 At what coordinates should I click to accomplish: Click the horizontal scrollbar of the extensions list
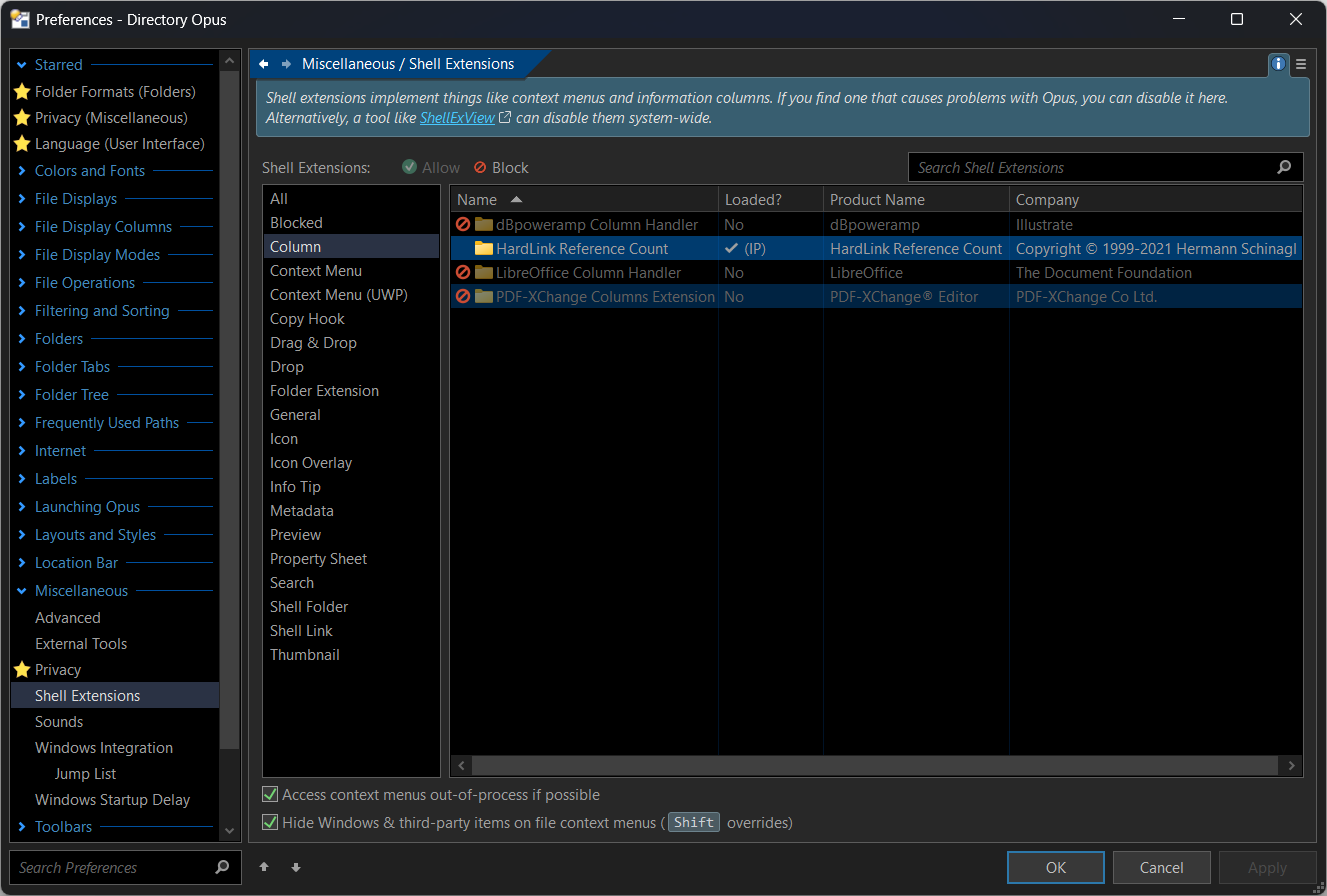[x=875, y=766]
